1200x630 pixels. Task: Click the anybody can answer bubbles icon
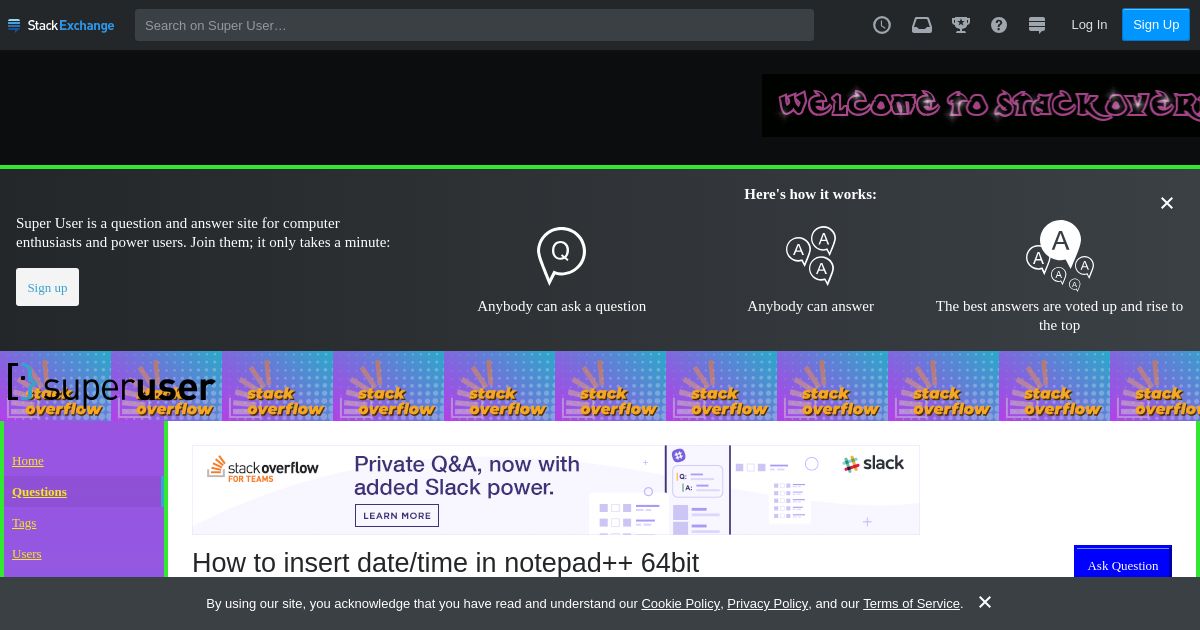click(x=811, y=255)
